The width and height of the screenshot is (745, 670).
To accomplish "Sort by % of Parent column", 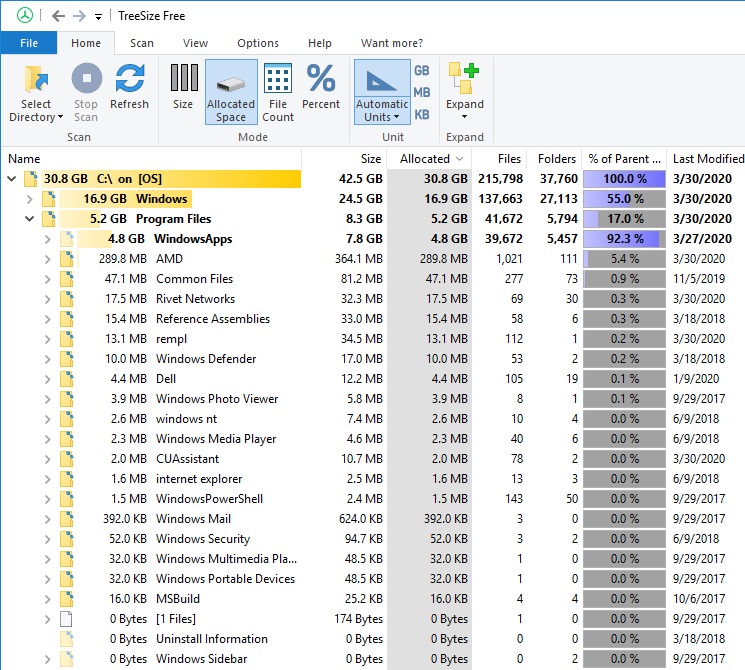I will [x=624, y=159].
